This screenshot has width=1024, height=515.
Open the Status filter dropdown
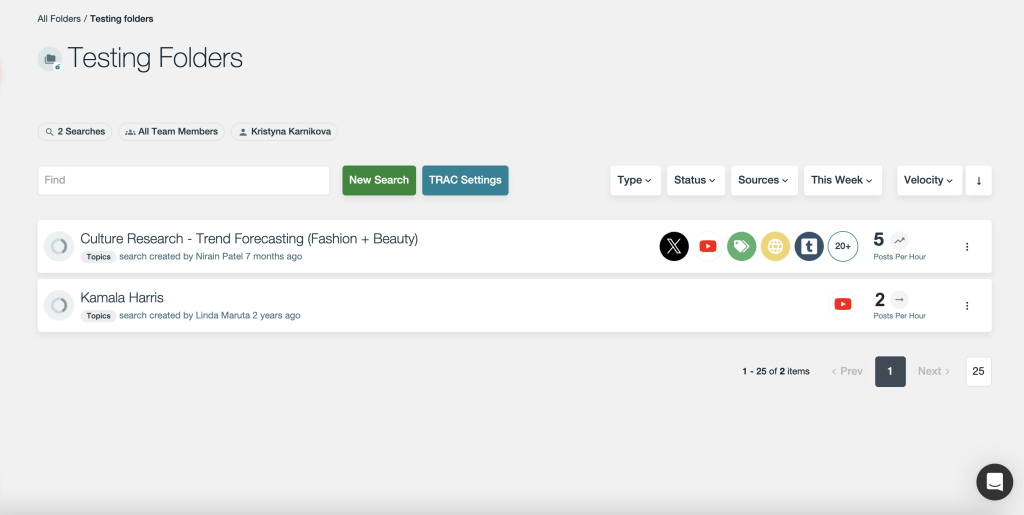696,180
